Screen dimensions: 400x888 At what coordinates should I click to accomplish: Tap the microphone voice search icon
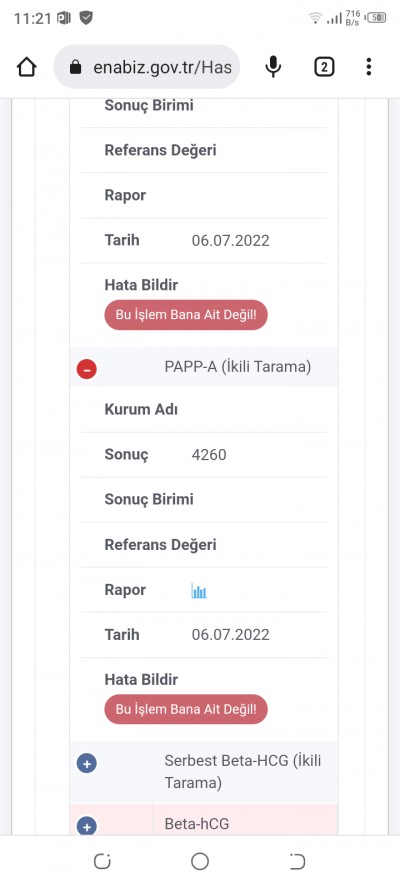click(273, 67)
